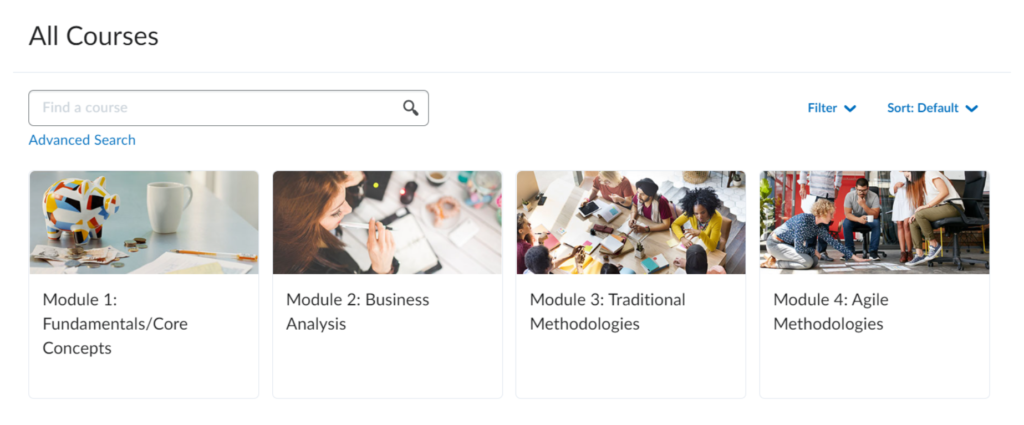The image size is (1024, 425).
Task: Click the All Courses heading
Action: pos(93,36)
